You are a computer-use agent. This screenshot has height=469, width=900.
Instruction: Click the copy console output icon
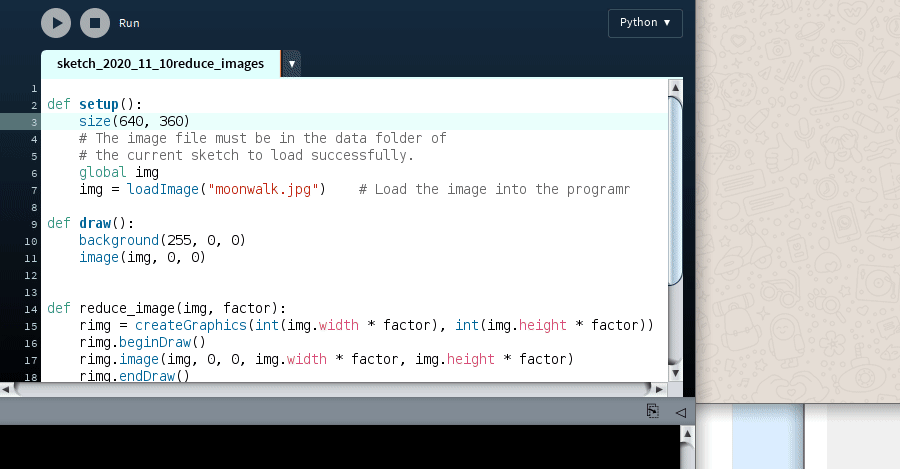pos(652,411)
